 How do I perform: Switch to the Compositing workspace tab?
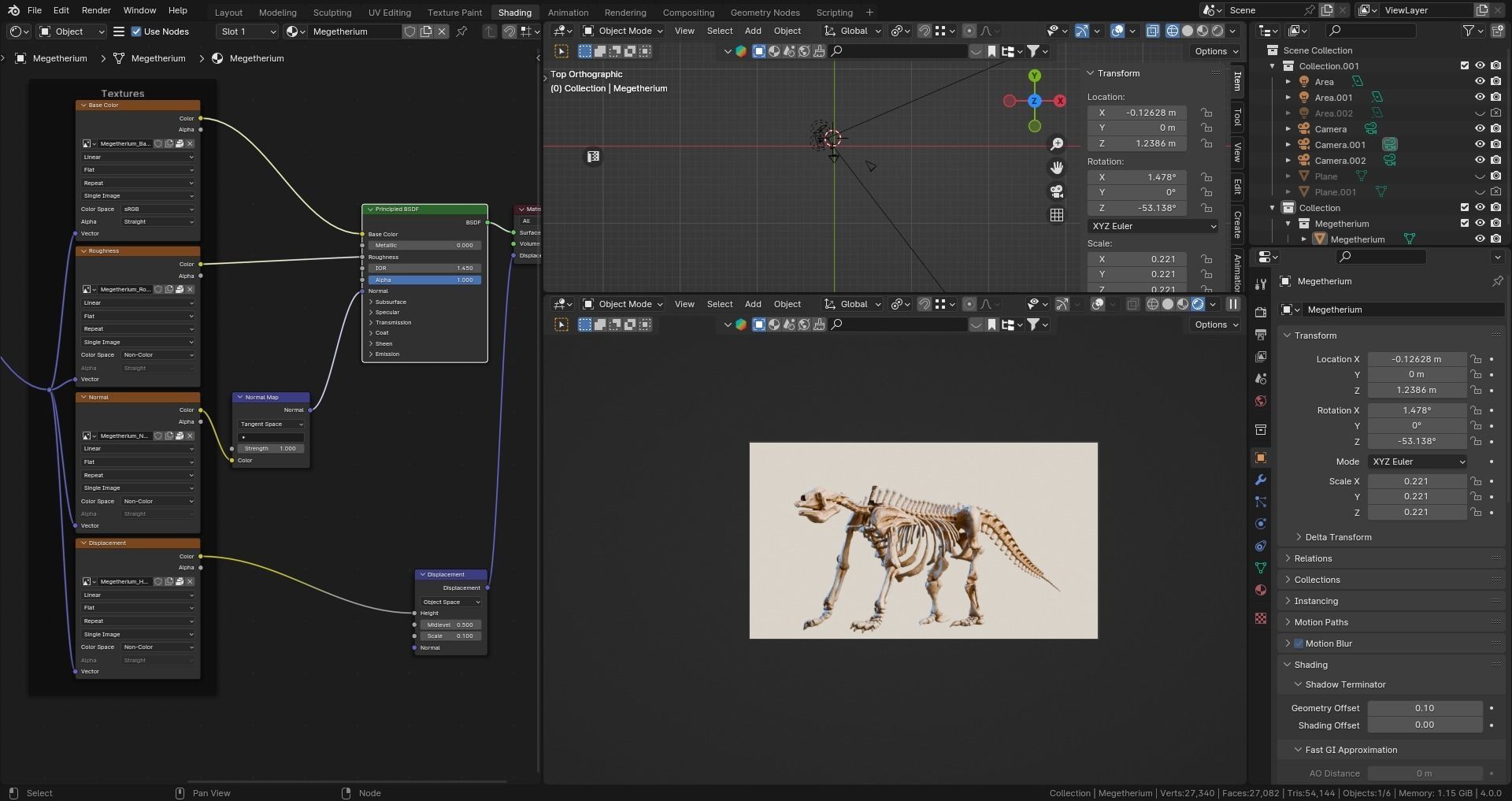(688, 13)
